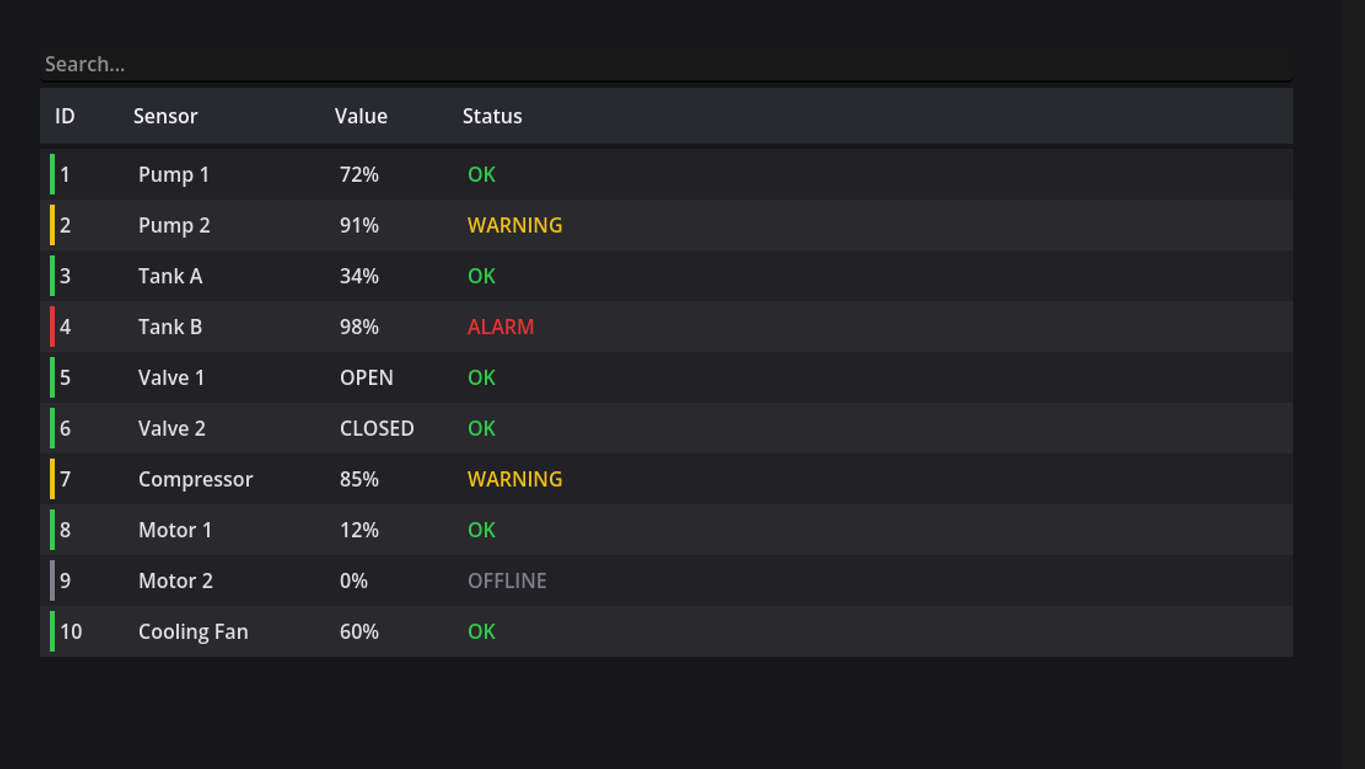
Task: Sort by the ID column header
Action: coord(65,116)
